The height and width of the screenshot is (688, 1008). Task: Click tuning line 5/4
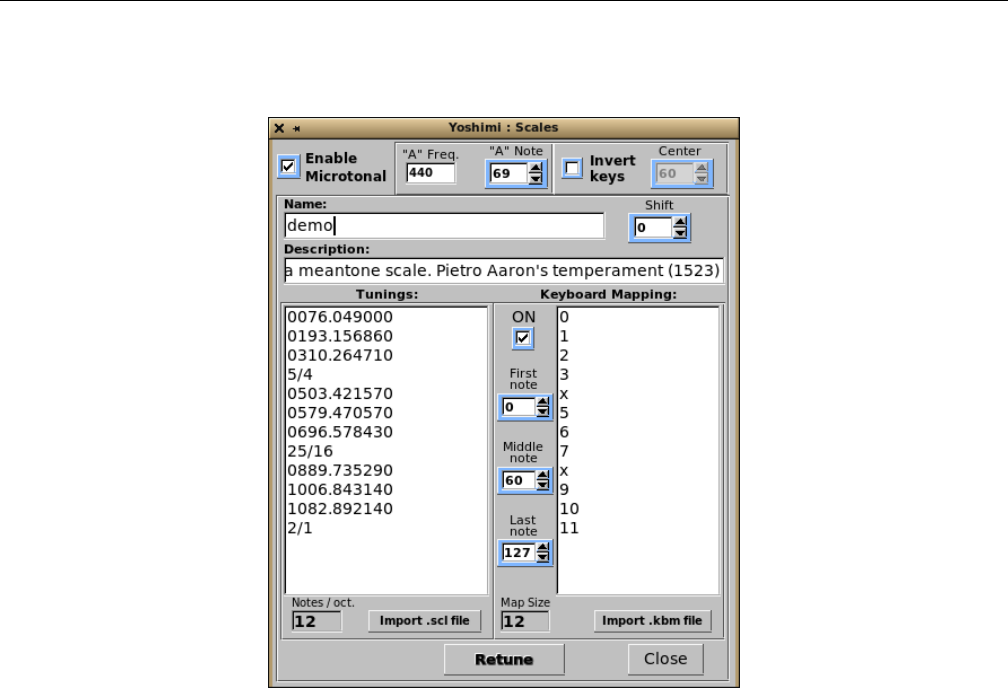click(300, 374)
